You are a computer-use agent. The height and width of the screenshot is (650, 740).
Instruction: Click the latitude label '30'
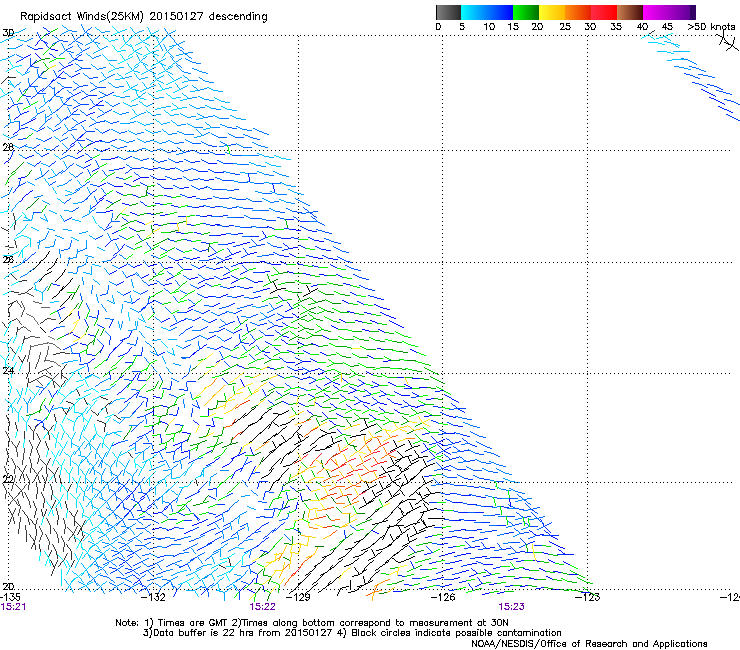click(x=8, y=33)
